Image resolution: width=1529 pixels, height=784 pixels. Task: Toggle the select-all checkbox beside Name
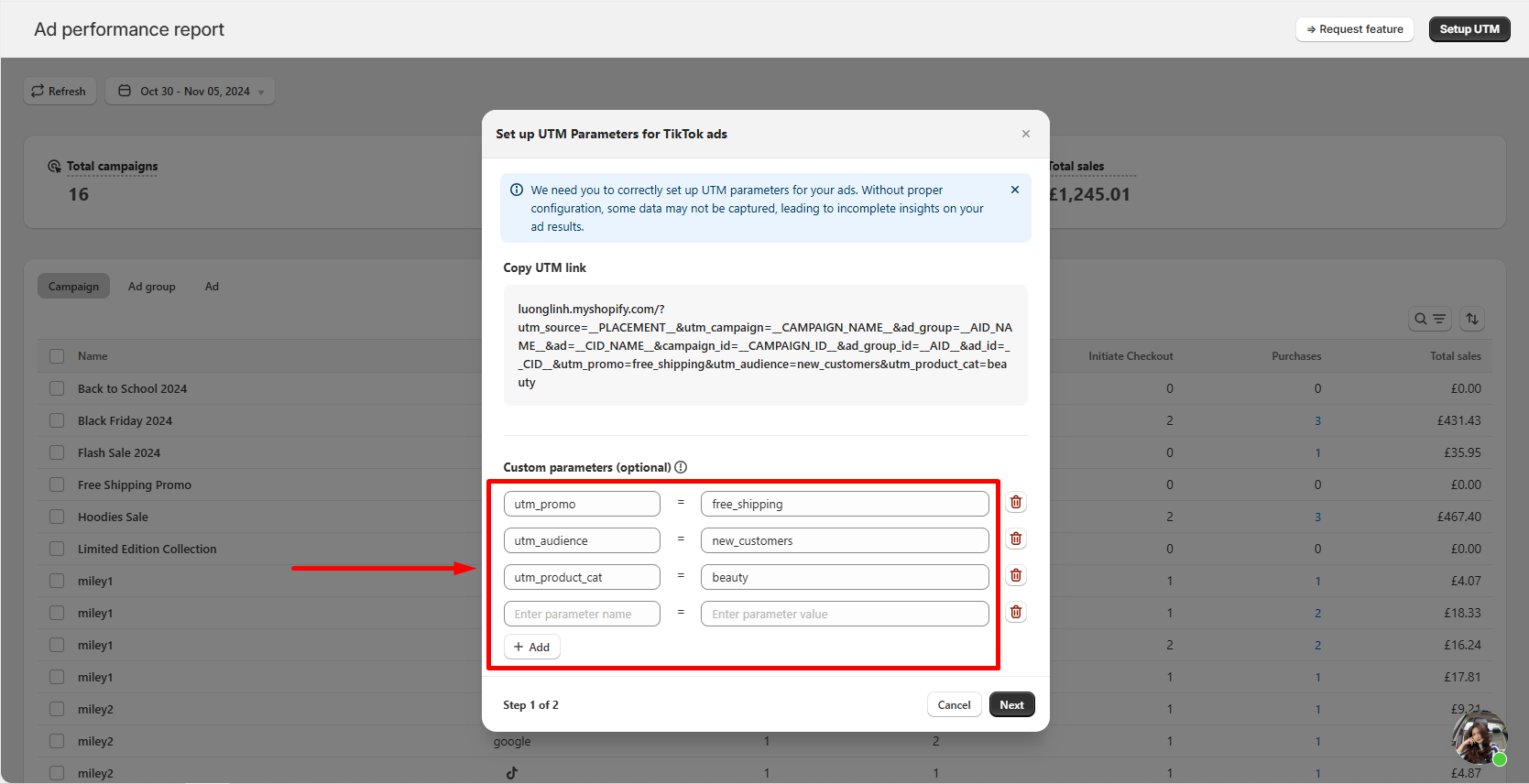pyautogui.click(x=57, y=356)
